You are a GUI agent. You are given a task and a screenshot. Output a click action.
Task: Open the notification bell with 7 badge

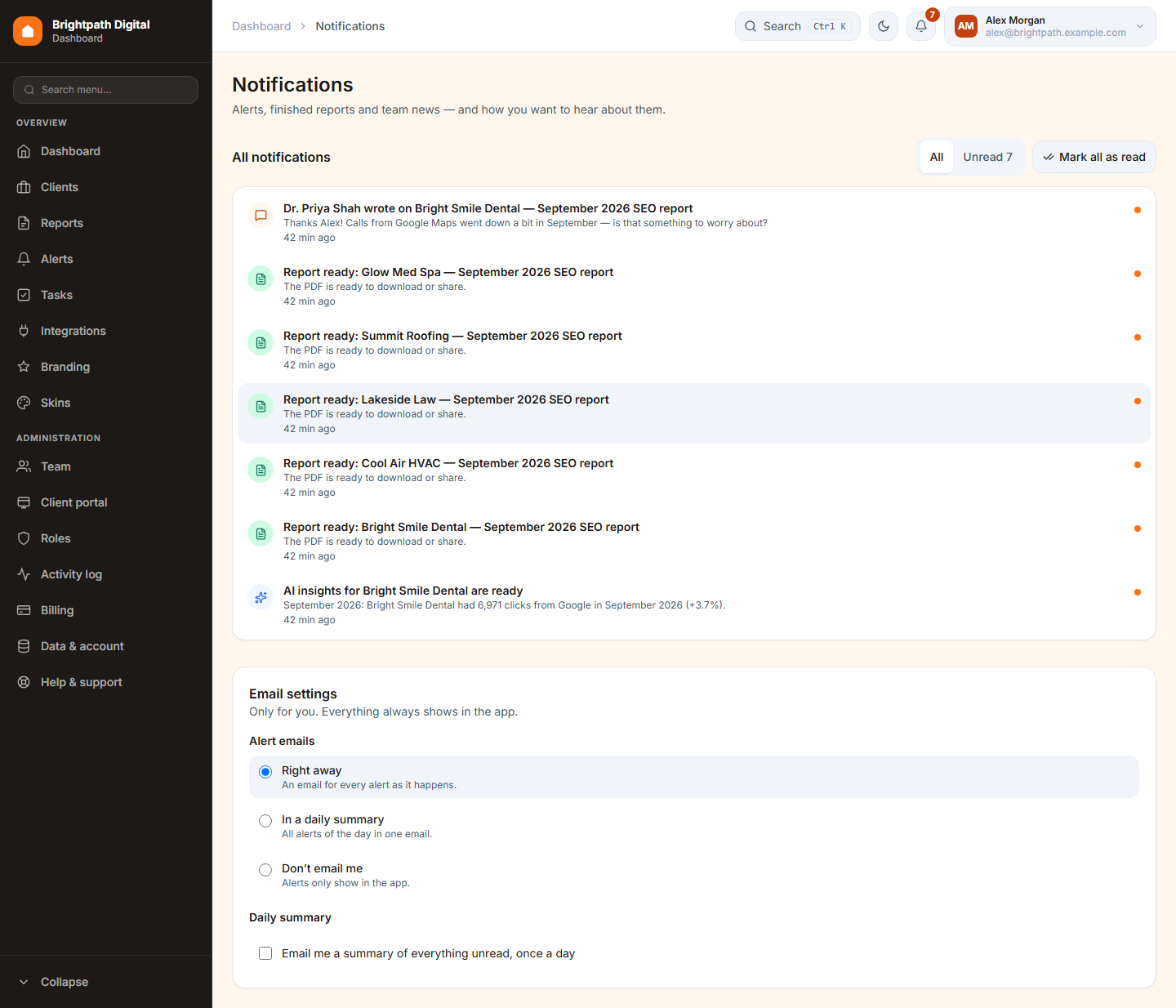click(x=921, y=26)
